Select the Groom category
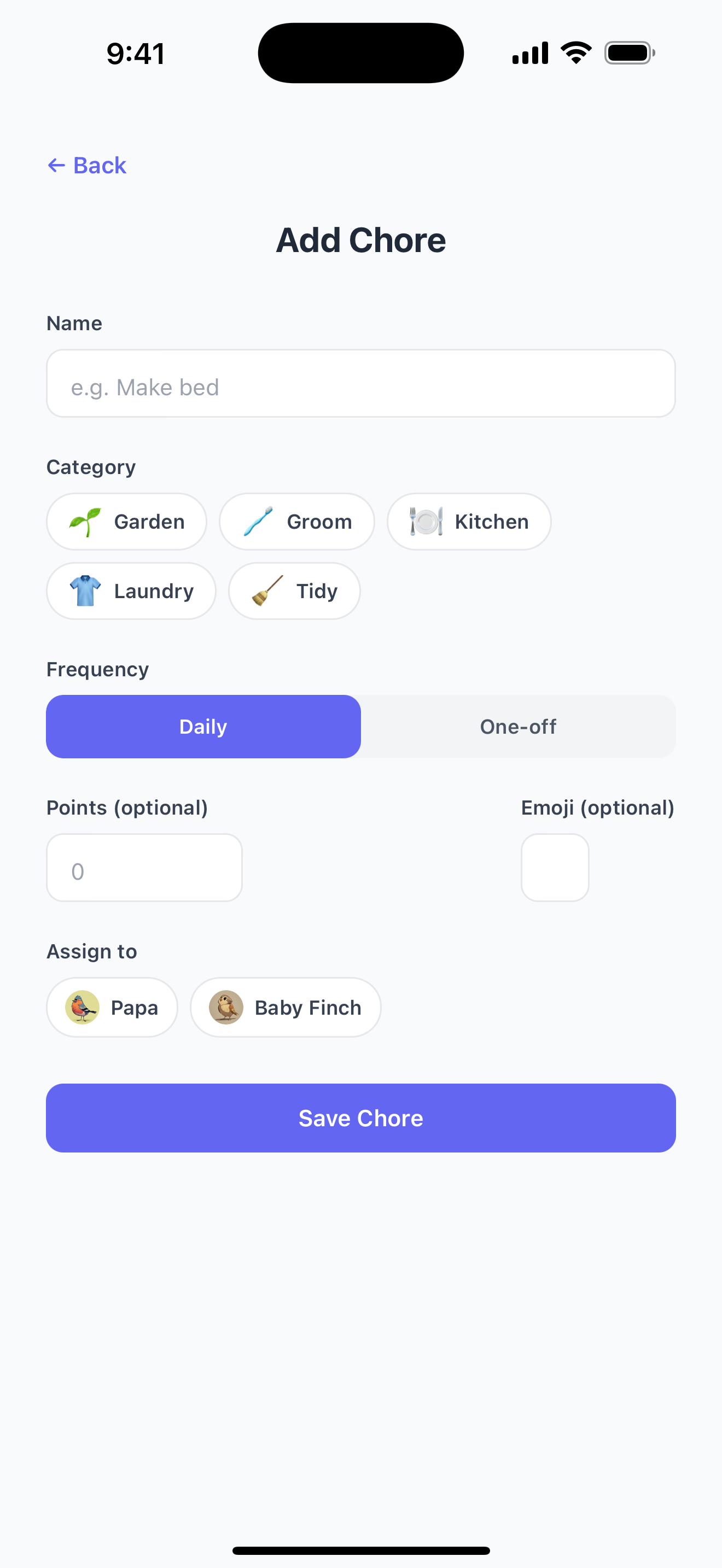 [296, 520]
